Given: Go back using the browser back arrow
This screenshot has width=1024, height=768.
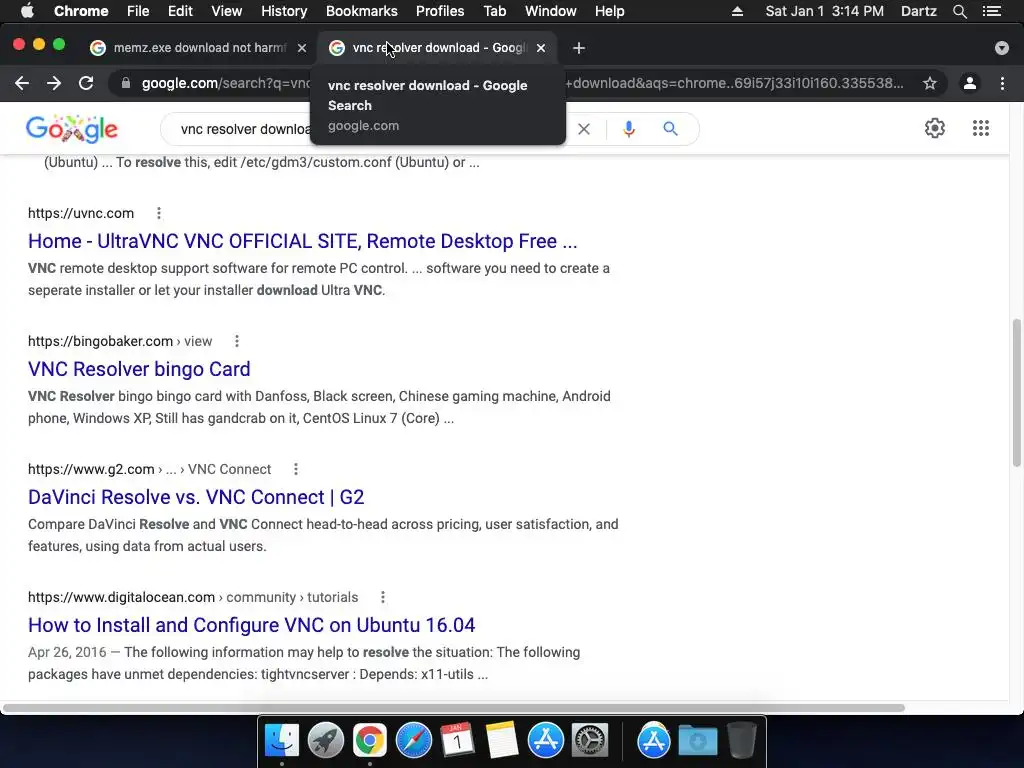Looking at the screenshot, I should 22,83.
